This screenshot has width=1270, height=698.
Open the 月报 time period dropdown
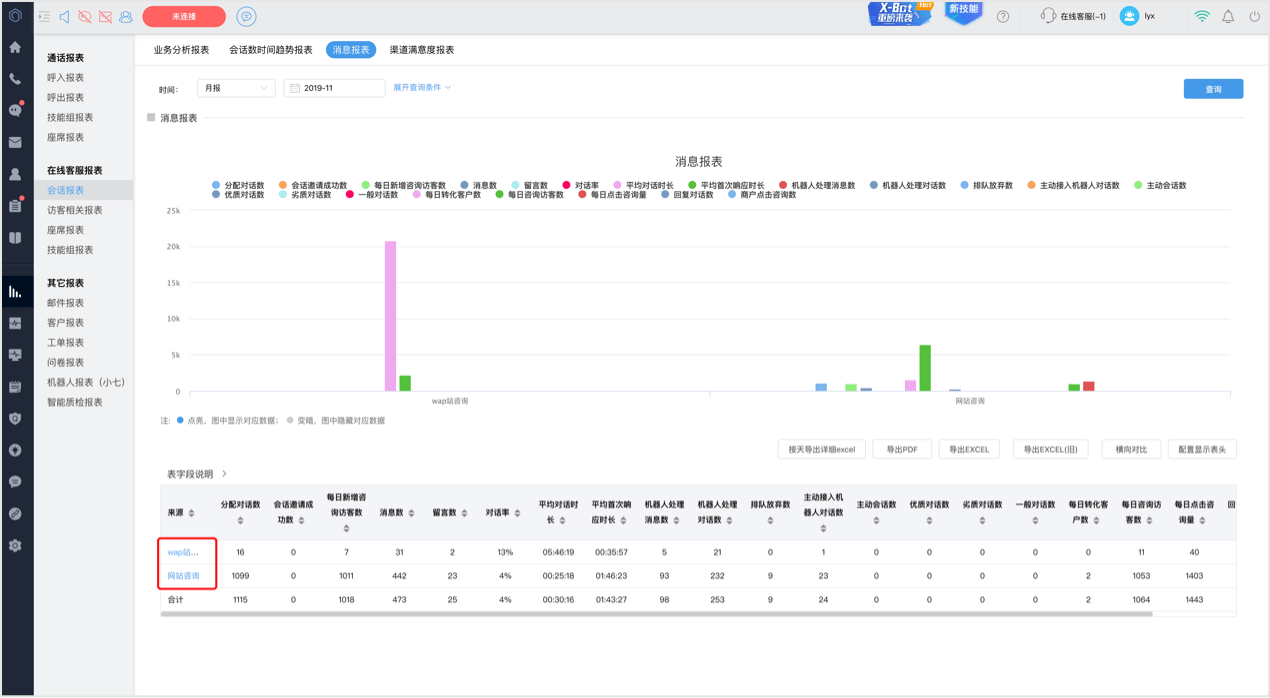click(236, 88)
